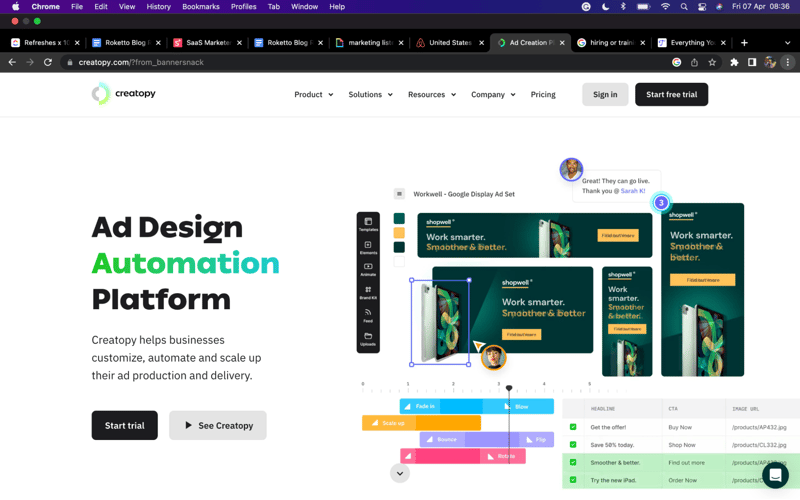This screenshot has height=500, width=800.
Task: Click the orange Scale up animation bar
Action: click(x=421, y=423)
